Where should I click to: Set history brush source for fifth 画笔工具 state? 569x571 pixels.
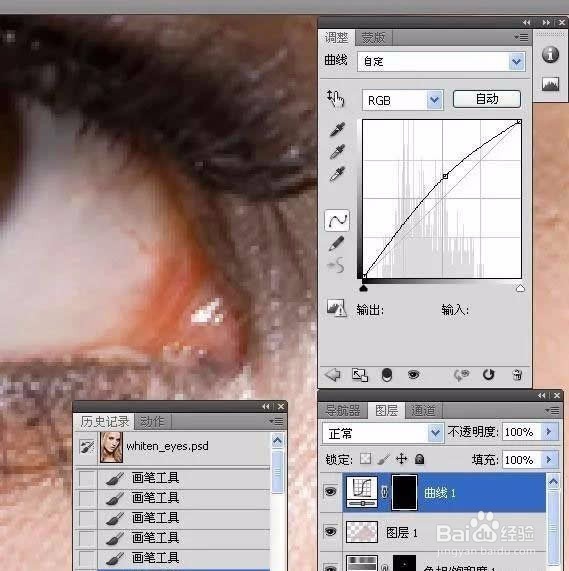(86, 558)
